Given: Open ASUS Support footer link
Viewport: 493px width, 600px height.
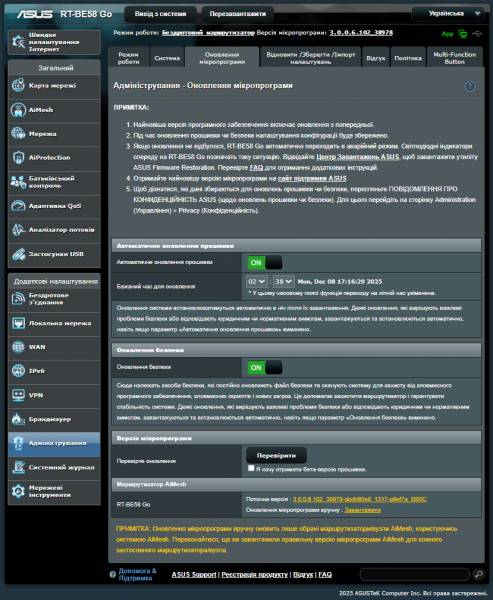Looking at the screenshot, I should [x=194, y=574].
